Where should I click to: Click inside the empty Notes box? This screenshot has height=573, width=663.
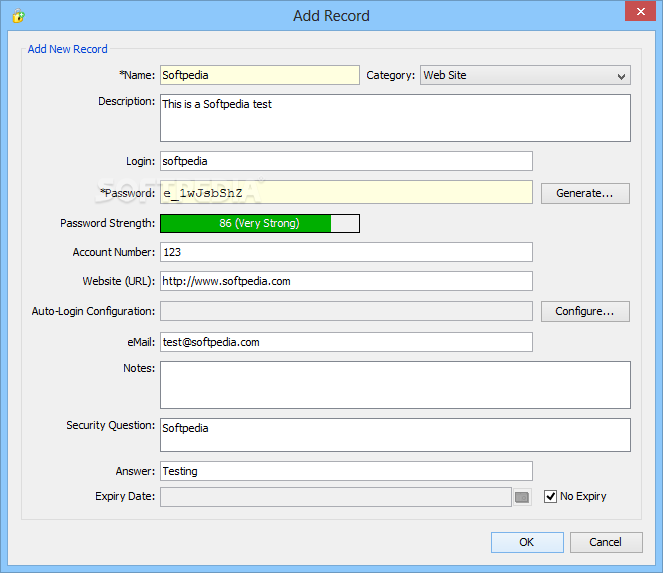pyautogui.click(x=395, y=385)
